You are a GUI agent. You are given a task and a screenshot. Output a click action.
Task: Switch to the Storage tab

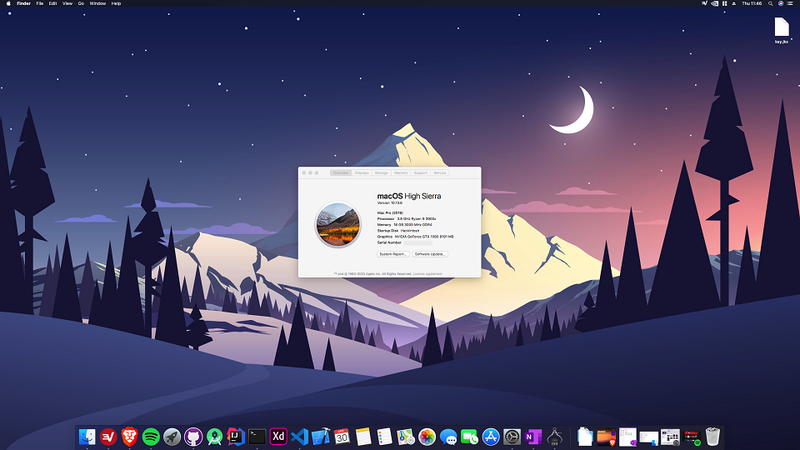click(x=382, y=173)
